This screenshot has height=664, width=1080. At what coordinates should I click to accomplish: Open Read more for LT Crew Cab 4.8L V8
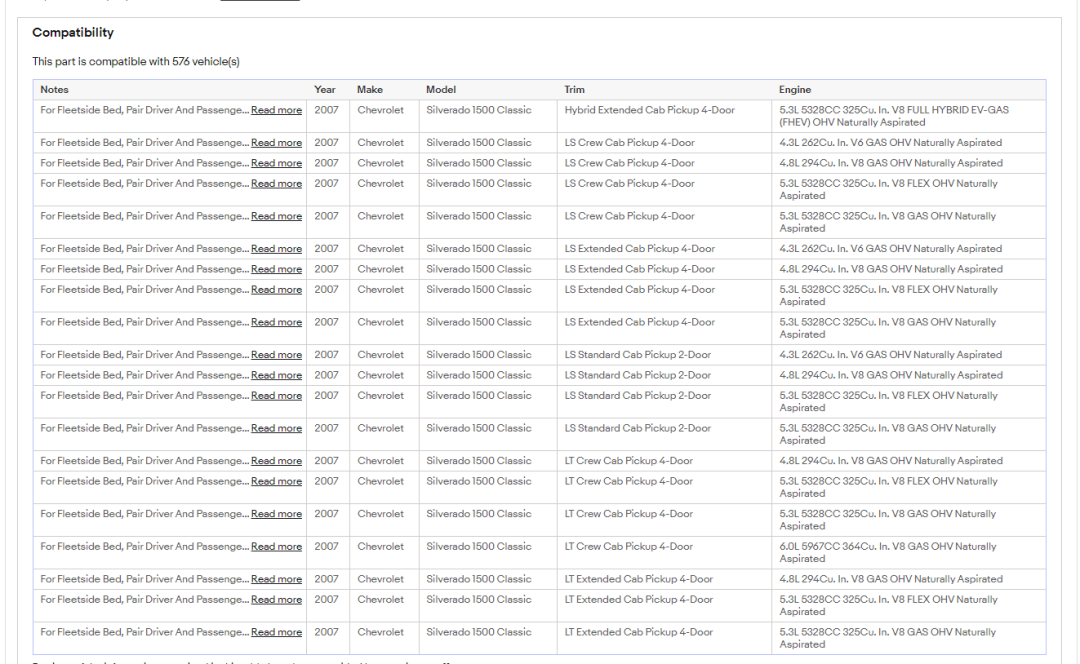coord(276,461)
